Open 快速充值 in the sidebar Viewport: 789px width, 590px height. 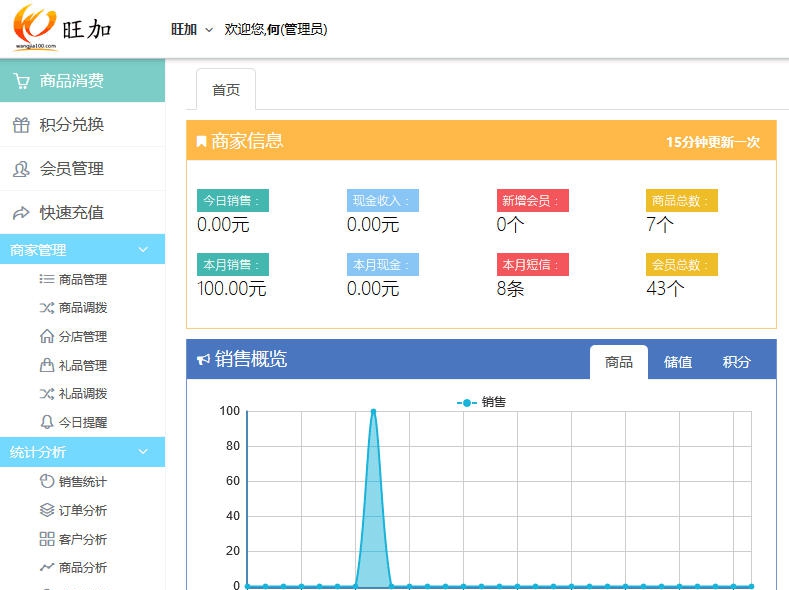[x=83, y=213]
